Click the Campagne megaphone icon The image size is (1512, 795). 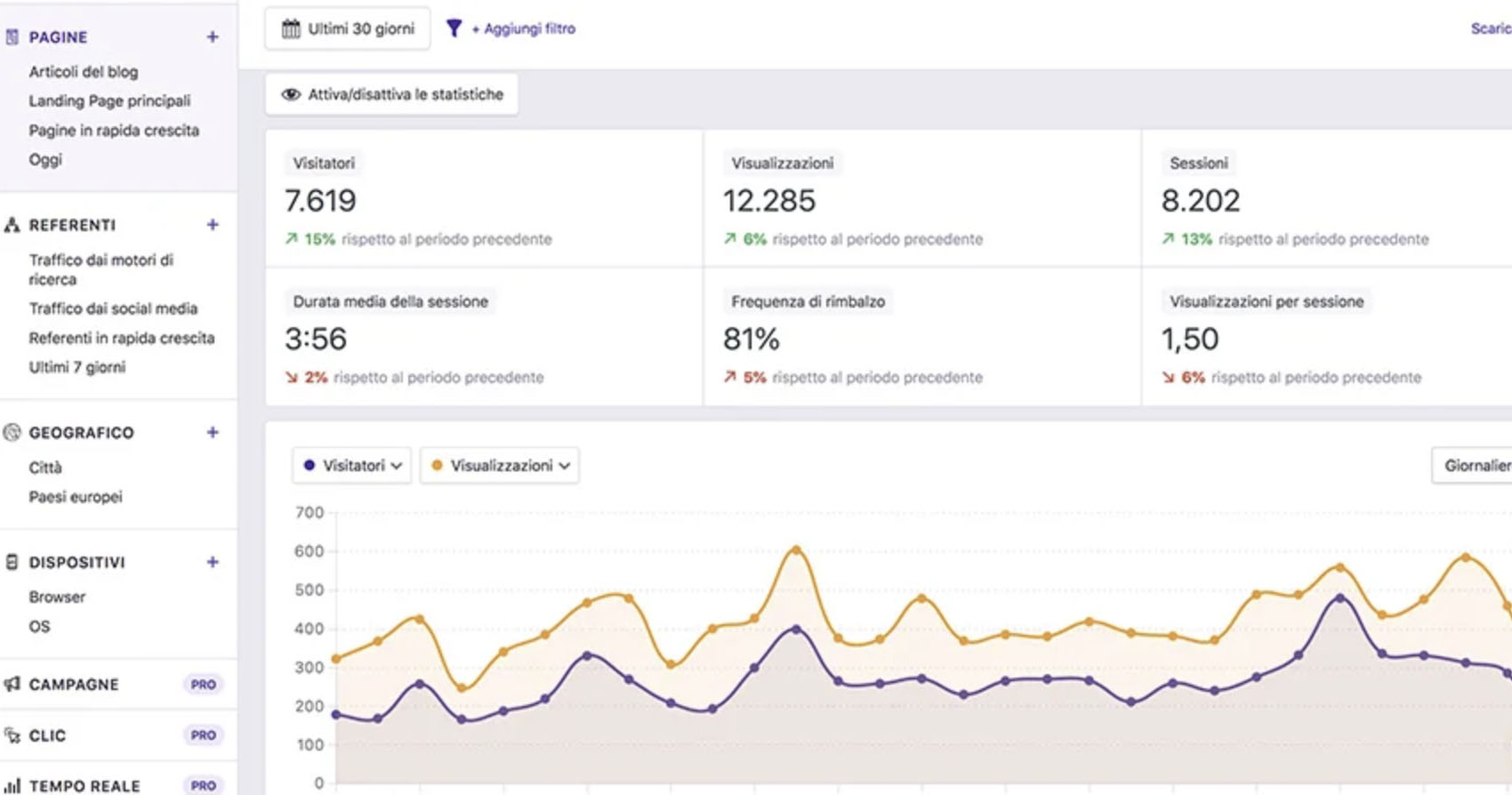(12, 684)
